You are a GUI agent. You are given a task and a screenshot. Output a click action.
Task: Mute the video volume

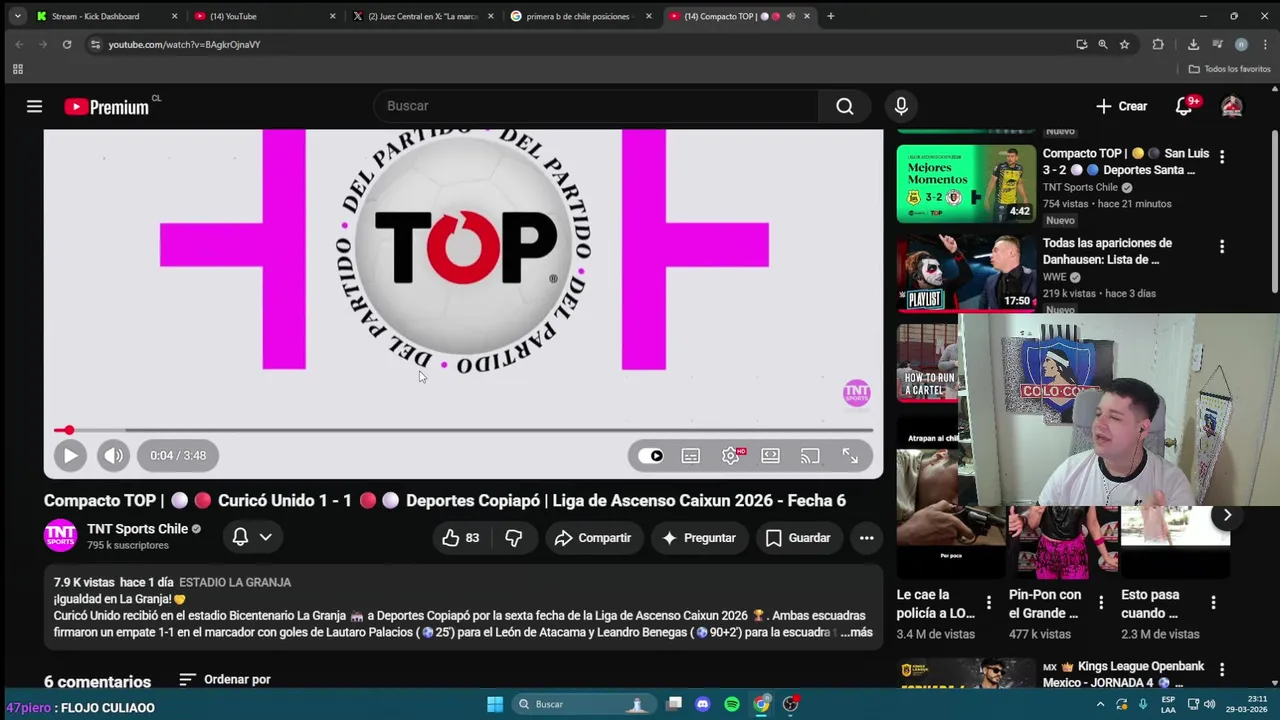point(114,455)
